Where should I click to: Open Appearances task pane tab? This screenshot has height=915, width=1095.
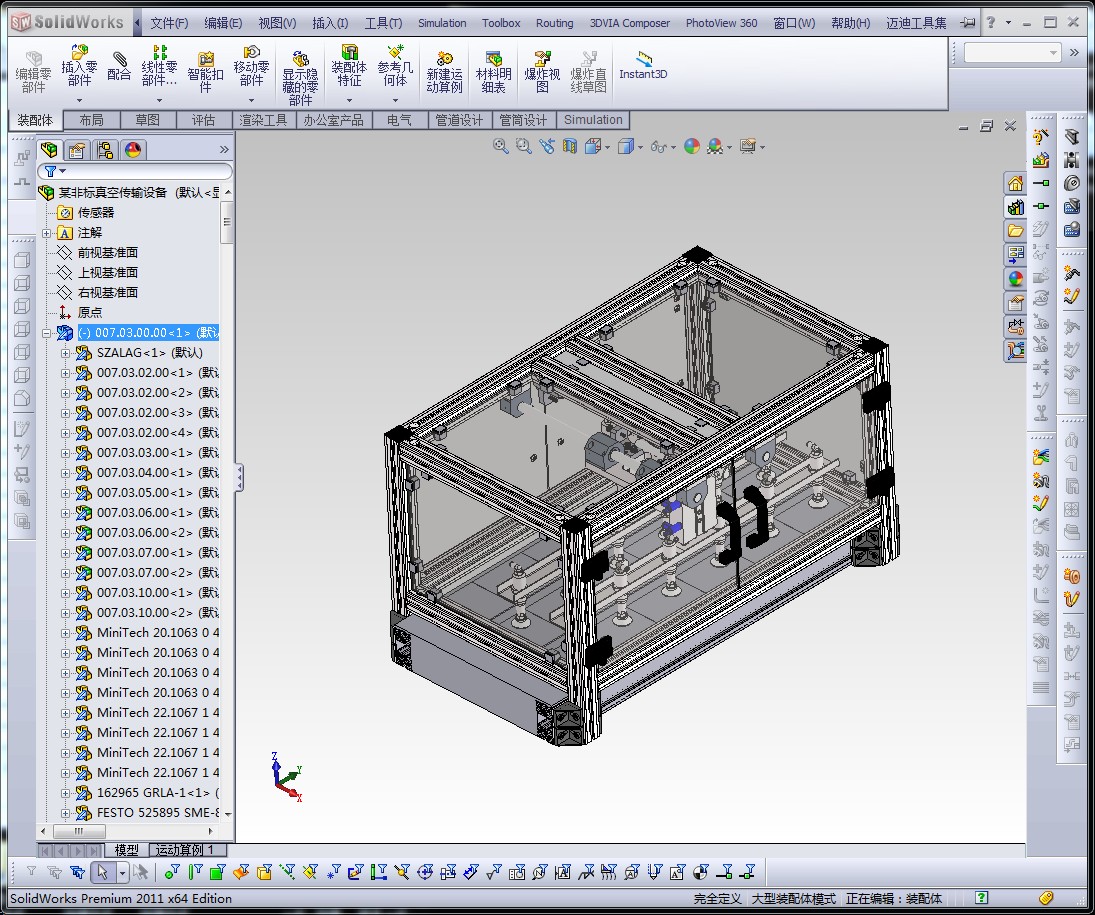1015,279
